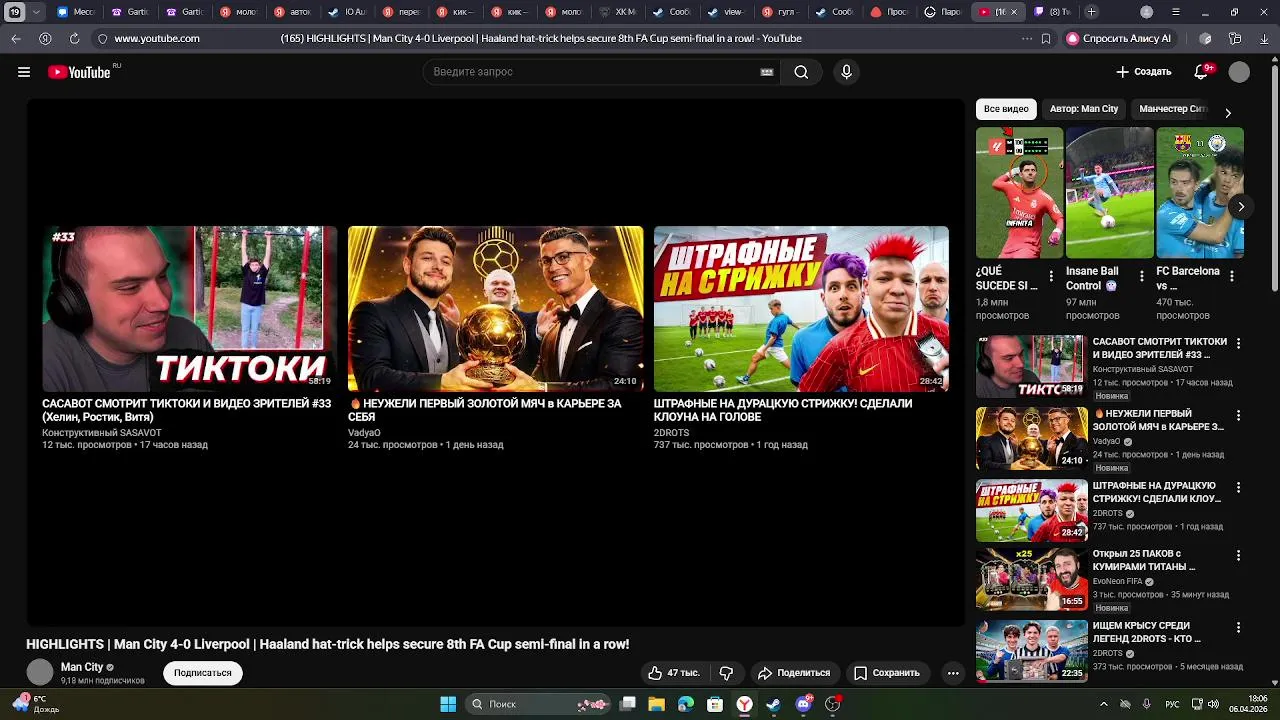Bookmark this page in address bar
This screenshot has height=720, width=1280.
point(1046,38)
